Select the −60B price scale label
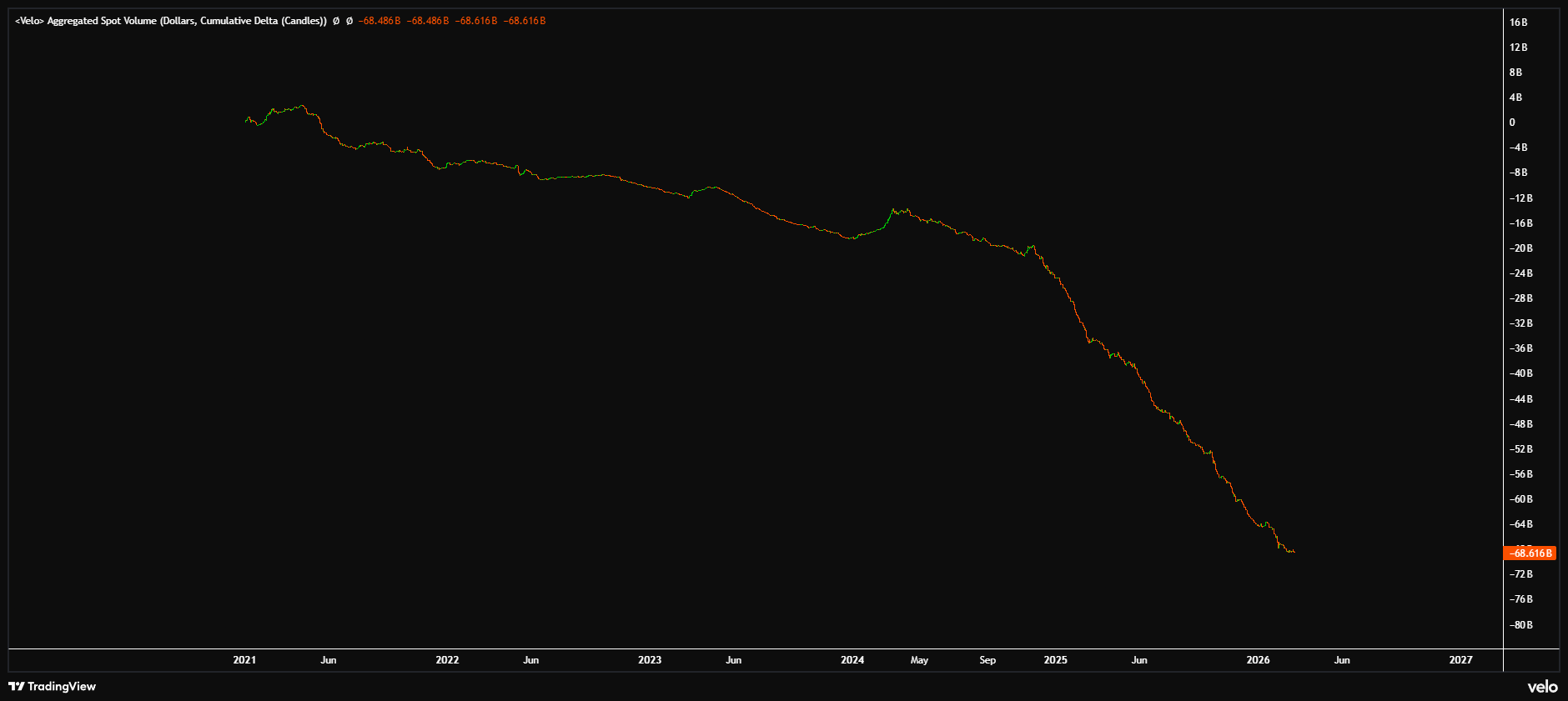Viewport: 1568px width, 701px height. click(1520, 499)
